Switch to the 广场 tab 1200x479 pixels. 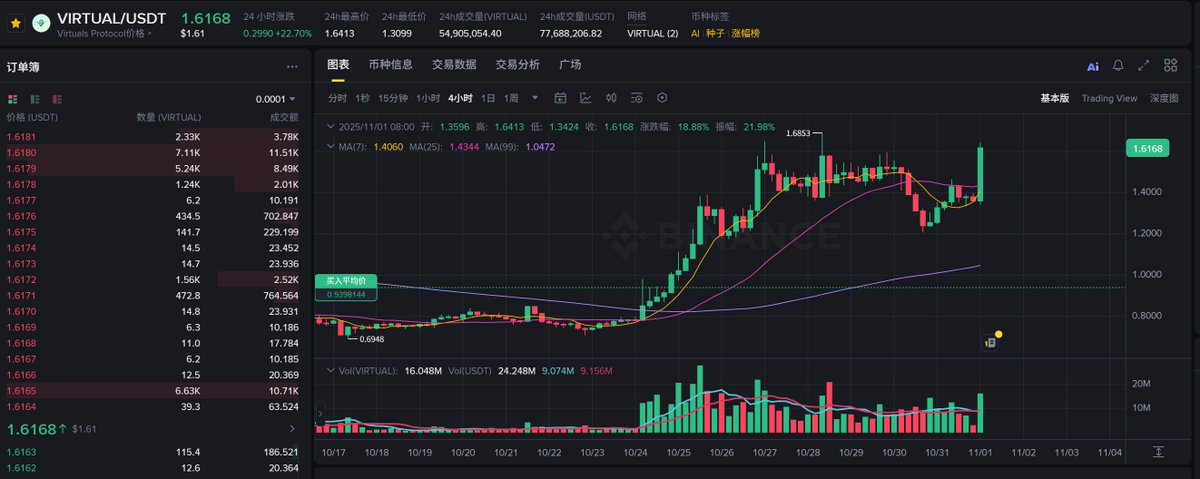point(570,64)
